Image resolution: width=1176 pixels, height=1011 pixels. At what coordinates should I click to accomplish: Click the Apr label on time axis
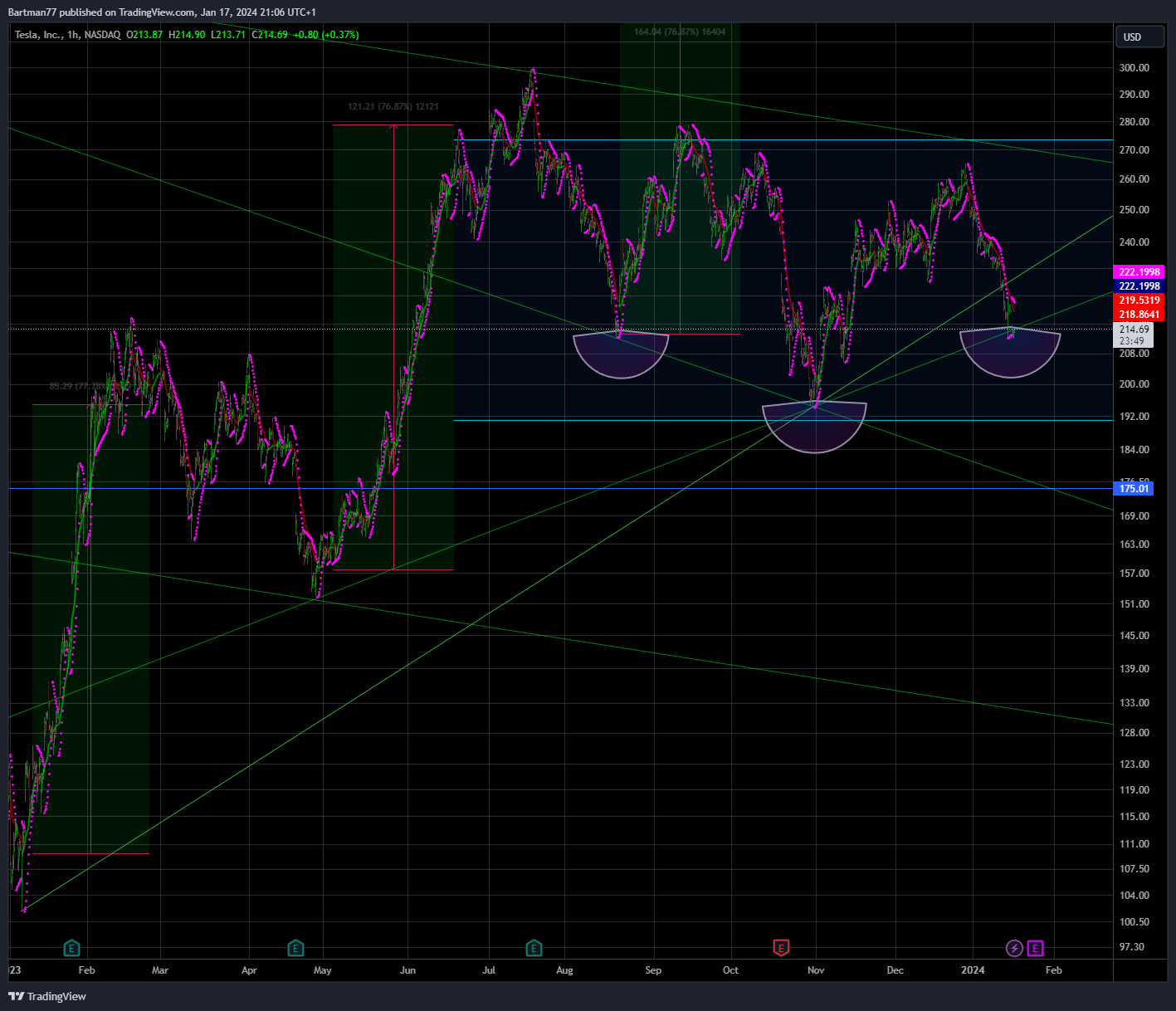pyautogui.click(x=249, y=970)
